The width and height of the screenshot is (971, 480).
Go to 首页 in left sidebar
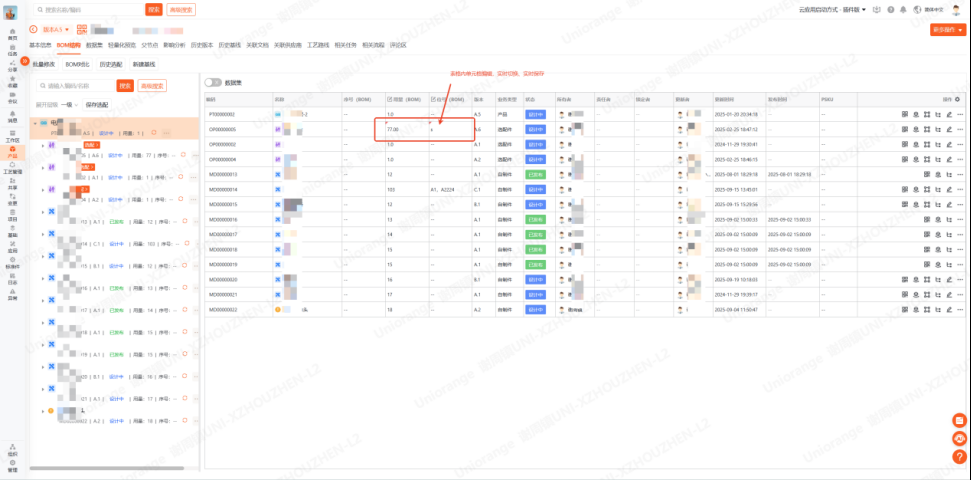(12, 35)
